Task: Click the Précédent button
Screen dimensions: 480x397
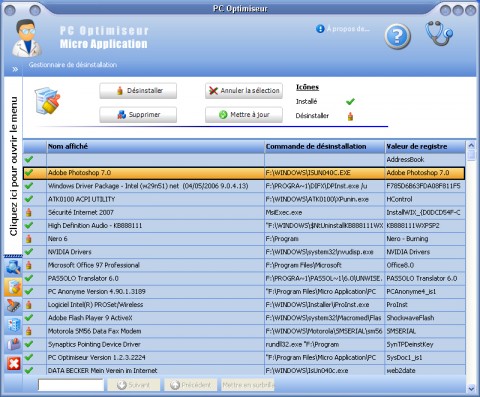Action: pyautogui.click(x=191, y=385)
